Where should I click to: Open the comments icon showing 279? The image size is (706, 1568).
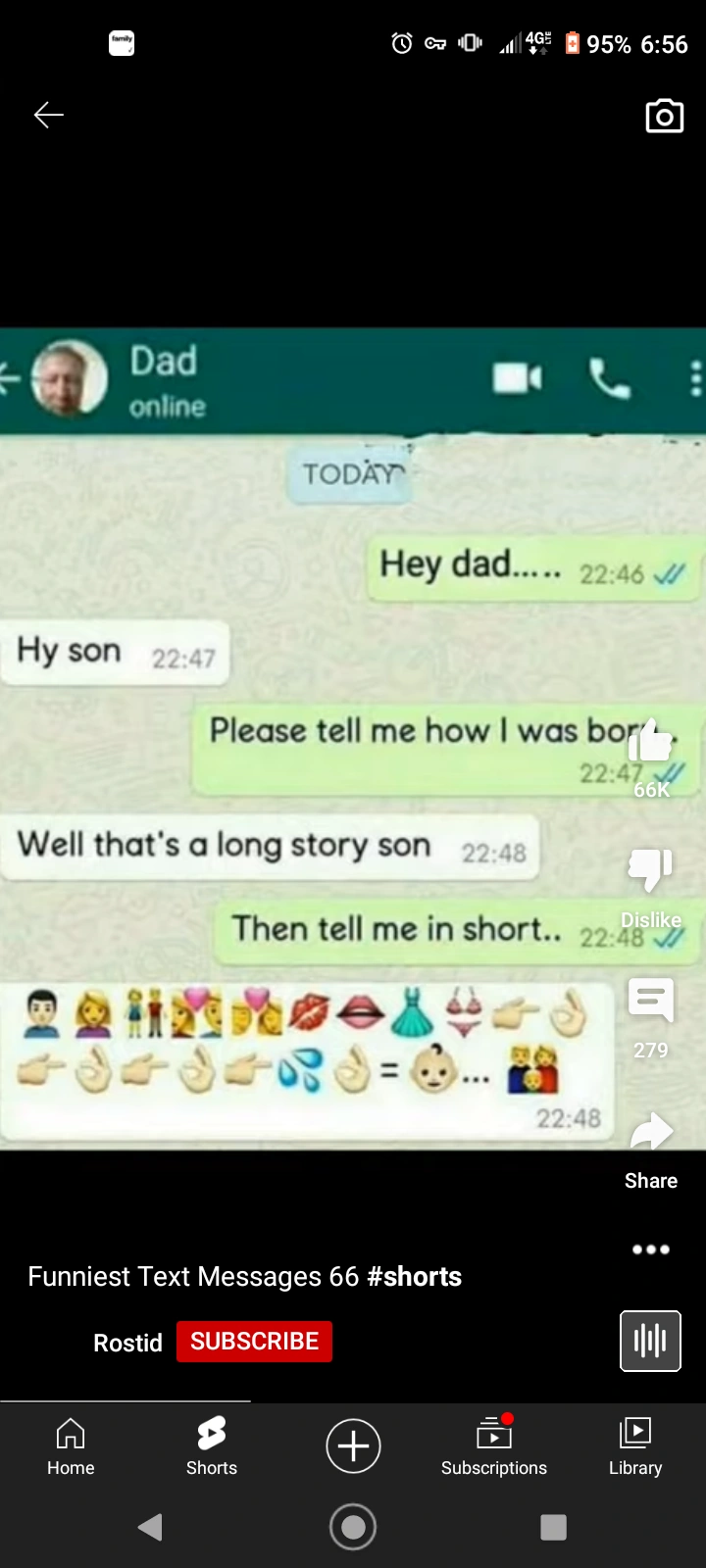(651, 1001)
